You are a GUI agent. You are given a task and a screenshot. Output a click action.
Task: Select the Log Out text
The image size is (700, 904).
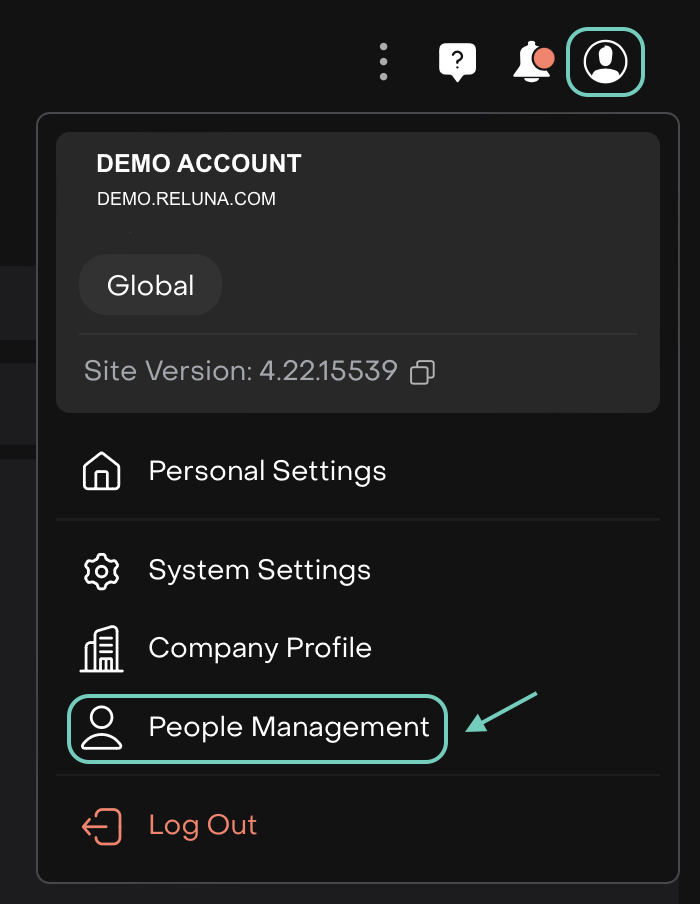(203, 825)
